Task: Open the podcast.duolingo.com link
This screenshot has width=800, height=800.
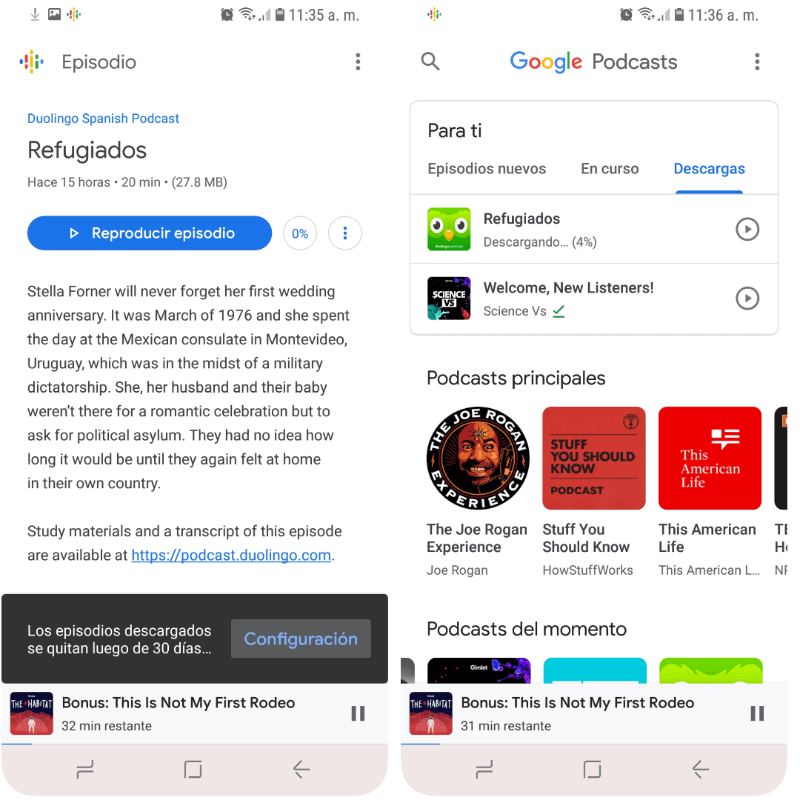Action: coord(231,555)
